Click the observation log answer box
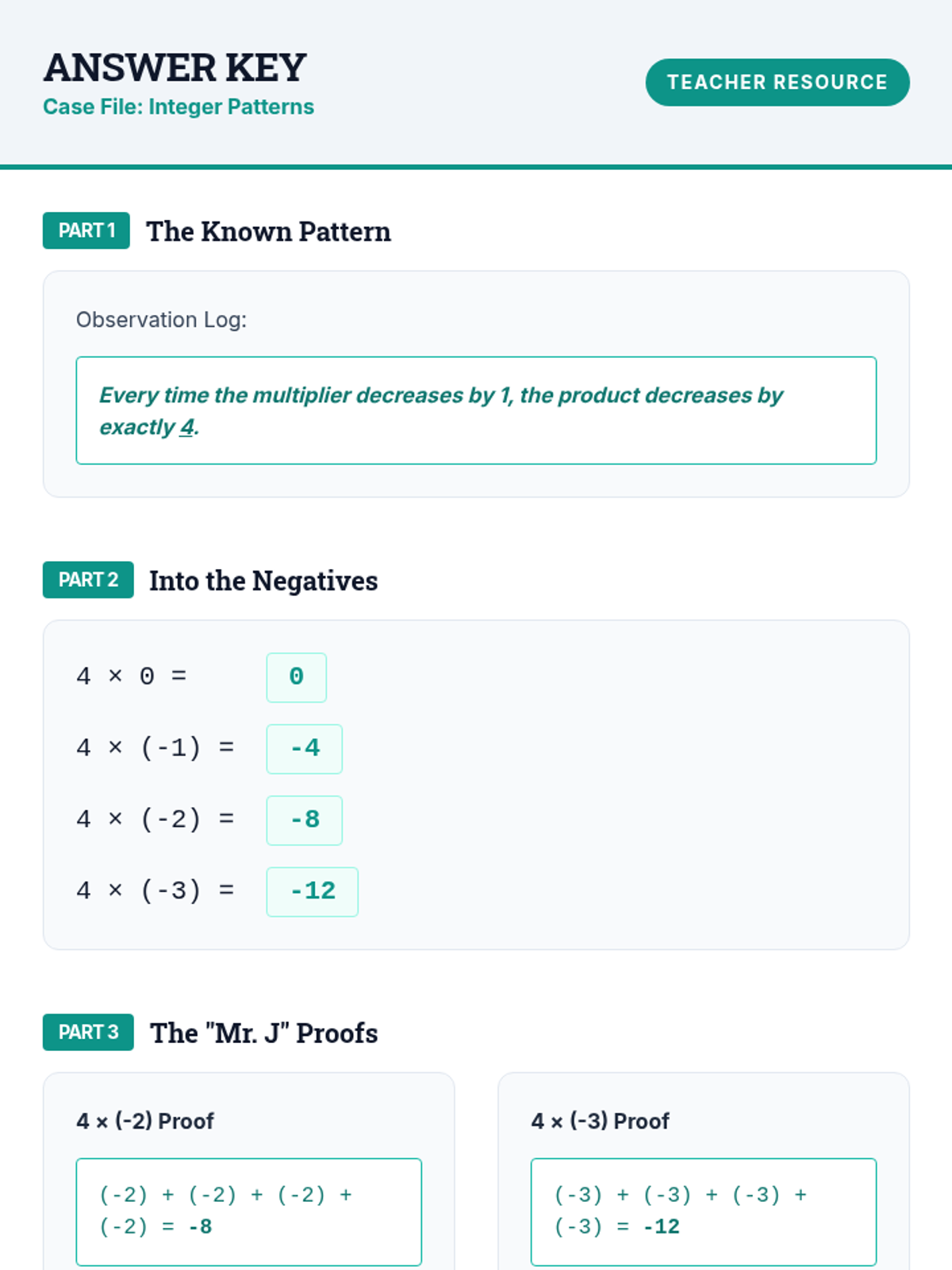Screen dimensions: 952x1270 (476, 410)
